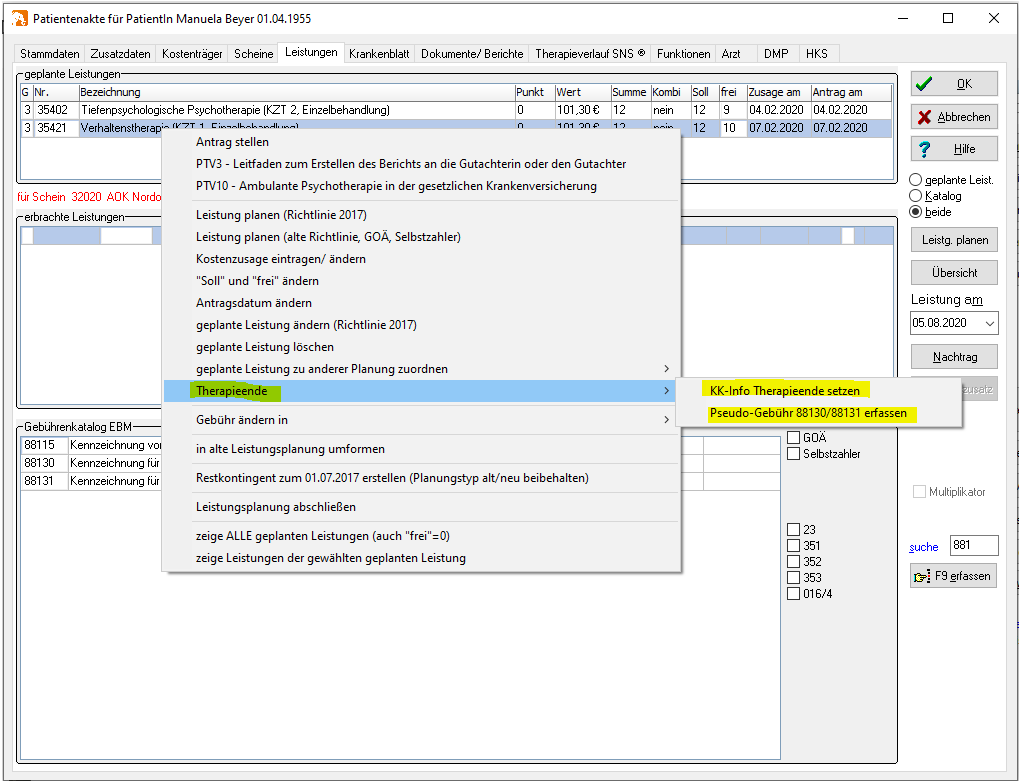This screenshot has width=1019, height=784.
Task: Open the HKS tab
Action: [817, 54]
